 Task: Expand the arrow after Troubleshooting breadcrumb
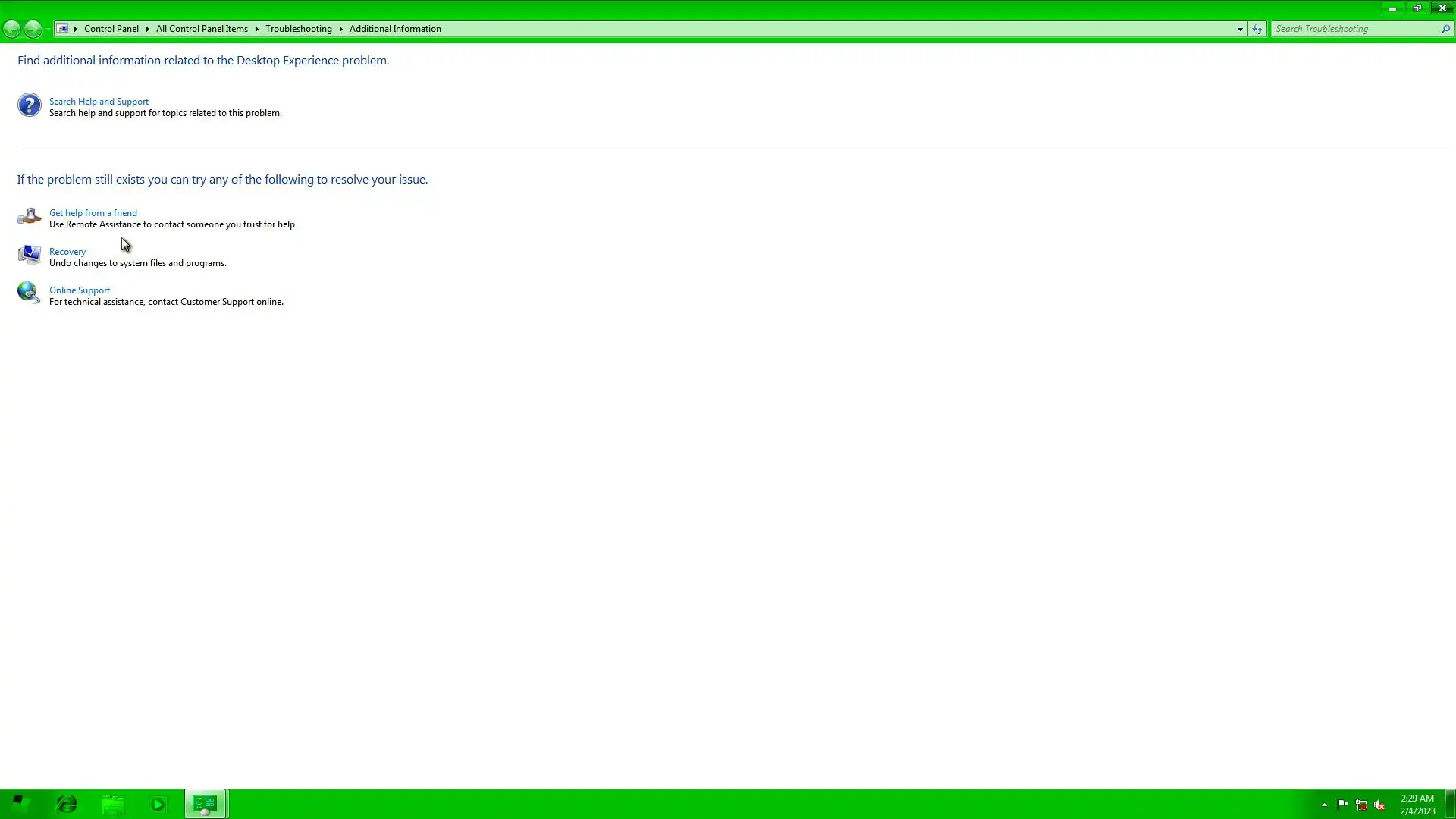[340, 29]
